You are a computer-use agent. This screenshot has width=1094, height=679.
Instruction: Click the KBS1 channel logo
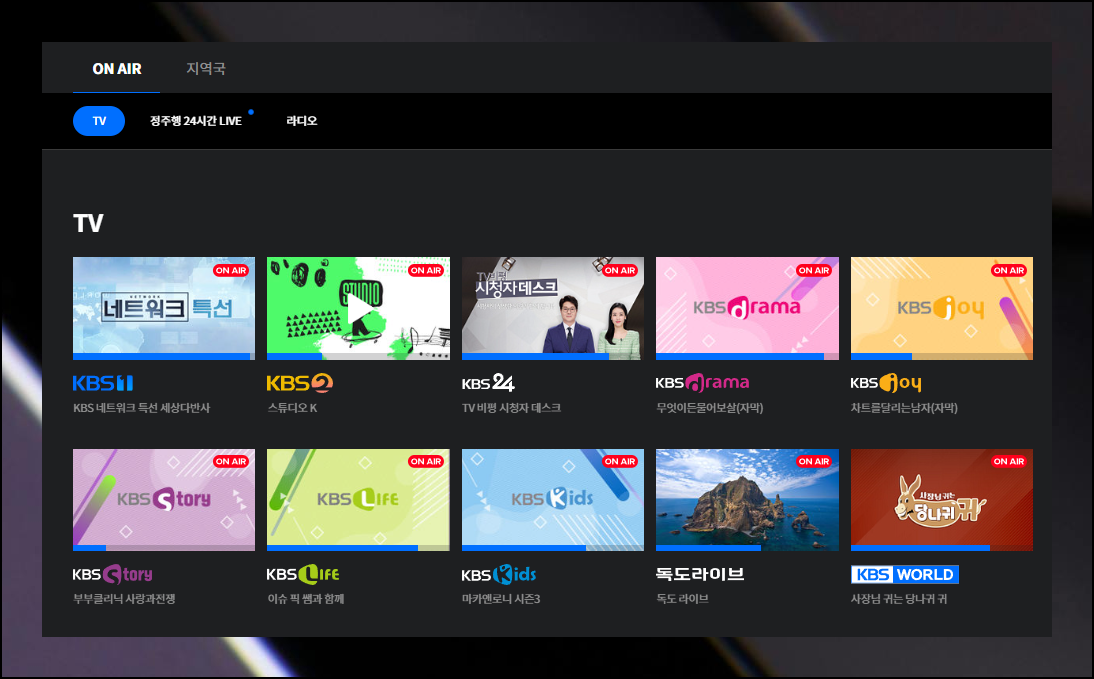(x=103, y=383)
